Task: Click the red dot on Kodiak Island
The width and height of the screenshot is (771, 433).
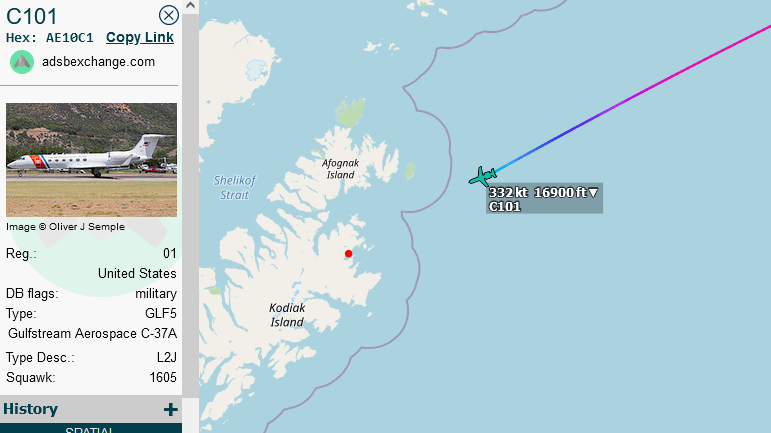Action: [348, 254]
